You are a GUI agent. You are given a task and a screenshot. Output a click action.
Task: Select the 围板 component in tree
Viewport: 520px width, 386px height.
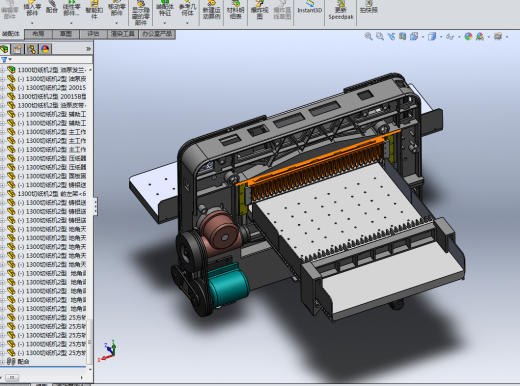47,176
